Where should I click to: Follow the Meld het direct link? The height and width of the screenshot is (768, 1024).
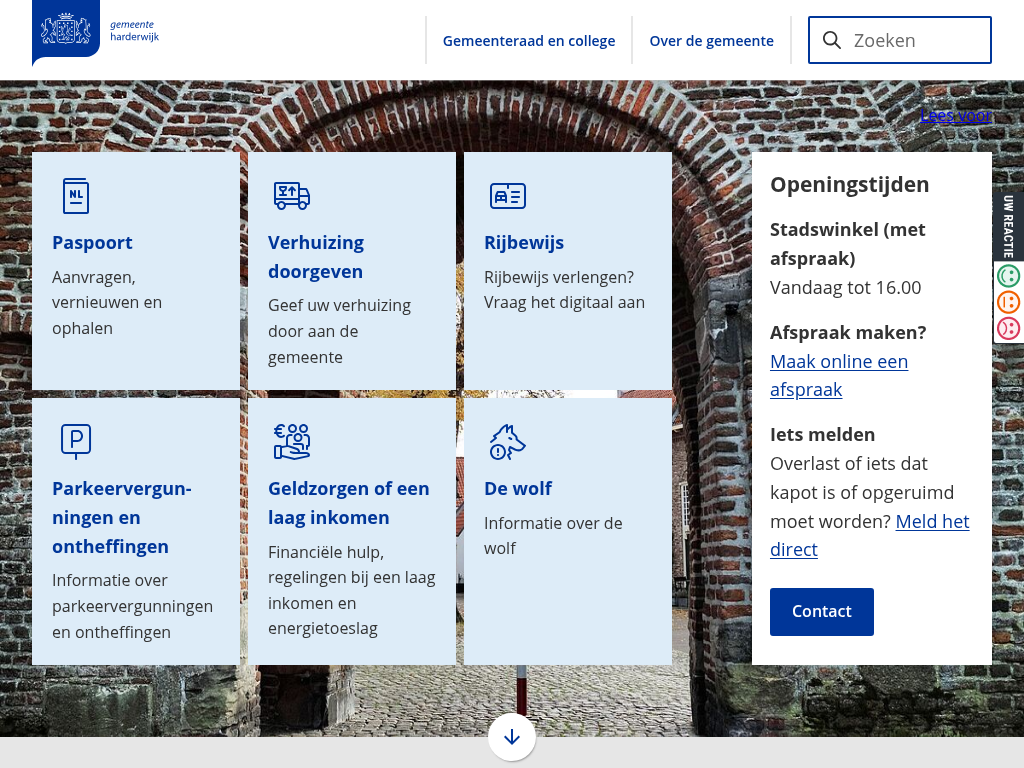(x=932, y=522)
